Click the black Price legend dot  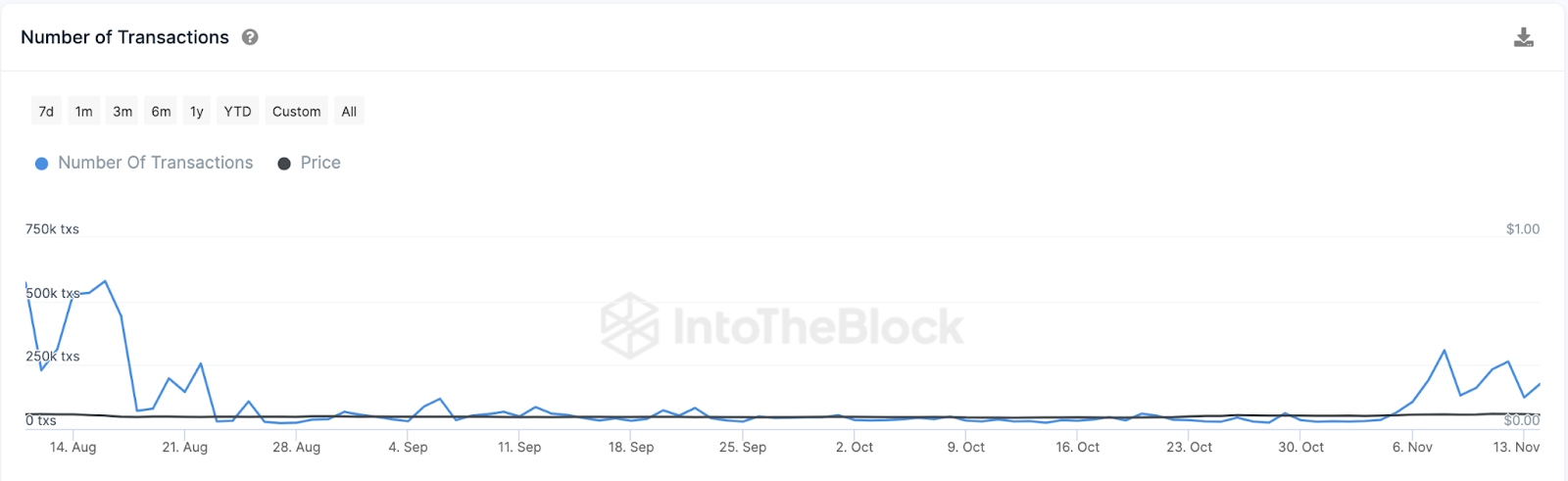coord(284,164)
